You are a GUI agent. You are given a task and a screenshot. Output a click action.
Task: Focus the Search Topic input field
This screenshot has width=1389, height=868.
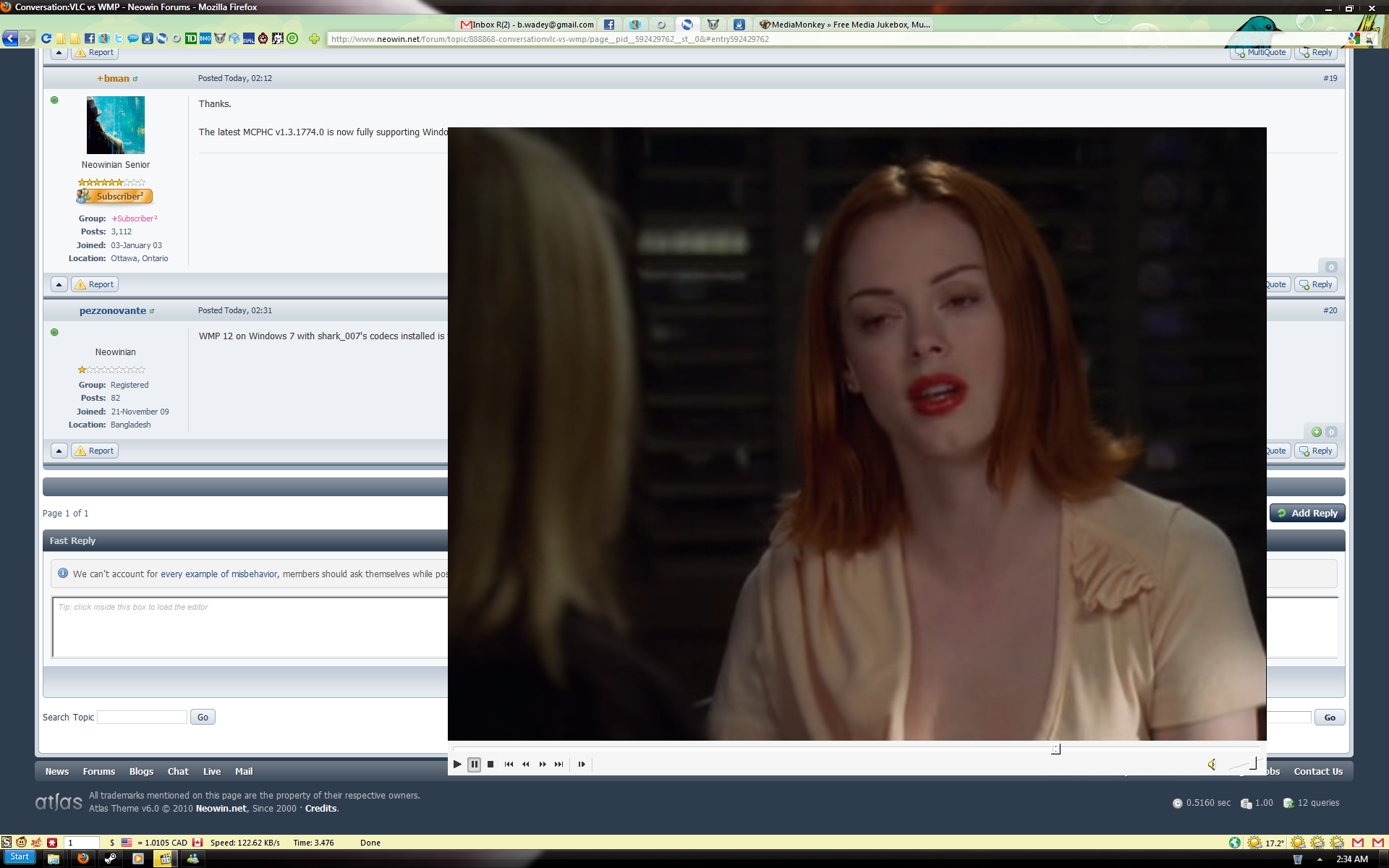pos(143,717)
